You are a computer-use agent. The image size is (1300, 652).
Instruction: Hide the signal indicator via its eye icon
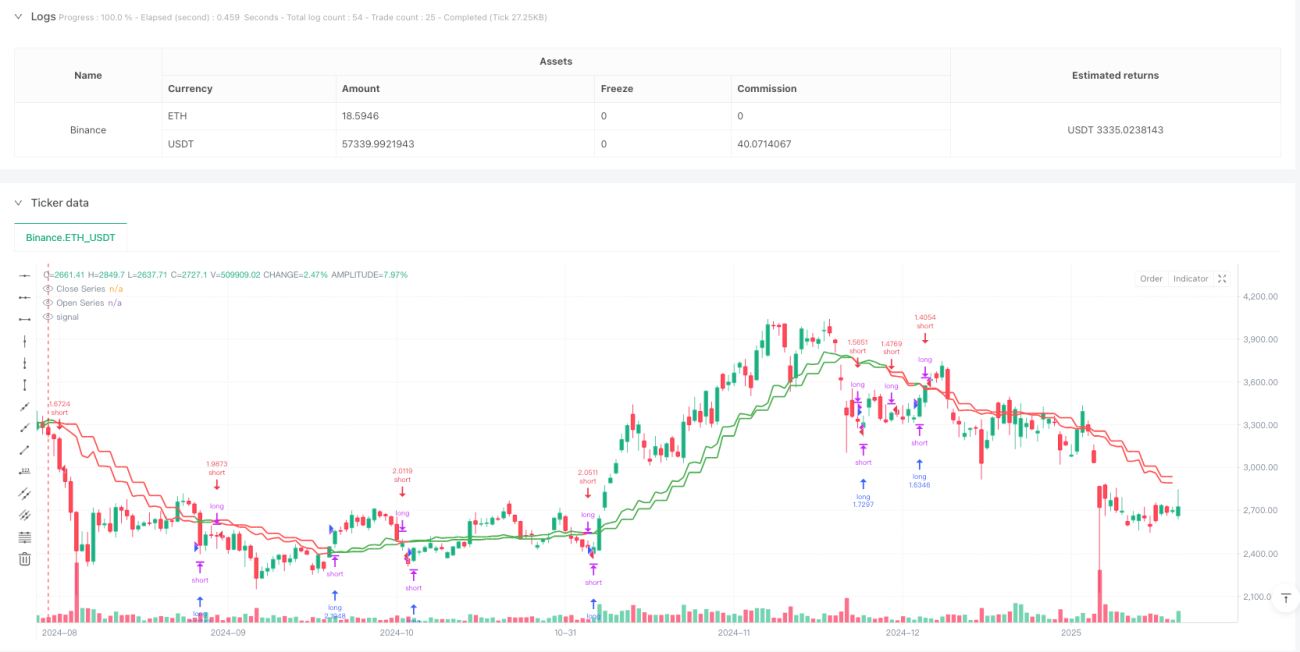(48, 317)
